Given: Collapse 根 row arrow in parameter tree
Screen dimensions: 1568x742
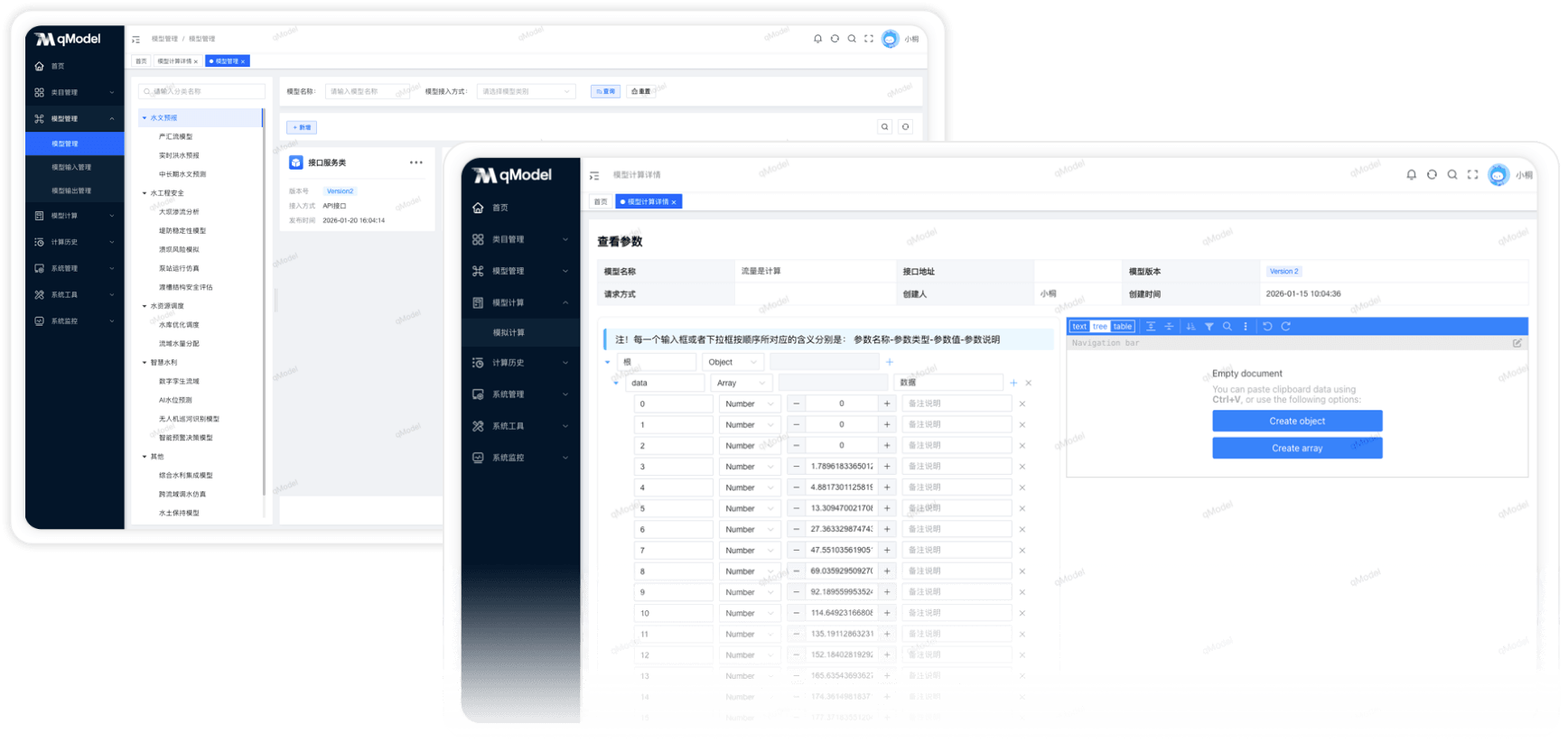Looking at the screenshot, I should pyautogui.click(x=608, y=362).
